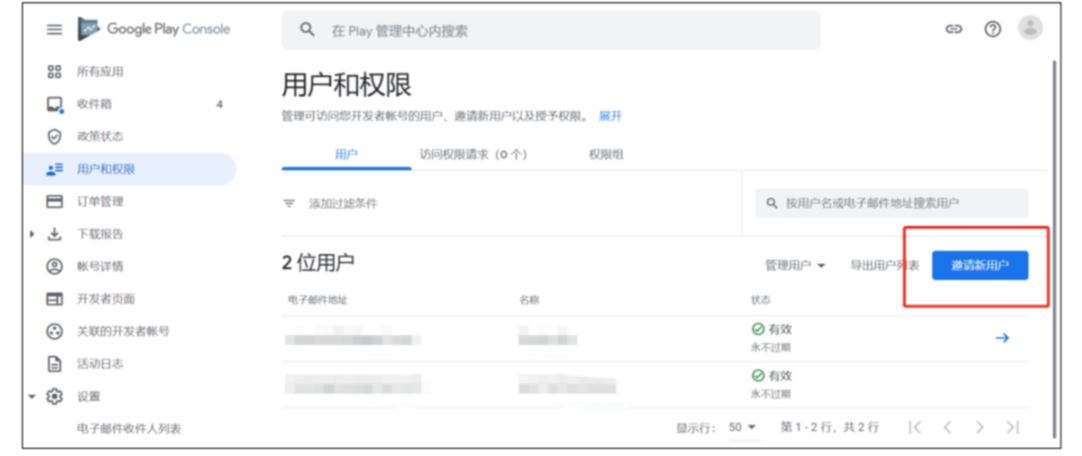This screenshot has height=456, width=1082.
Task: Open the rows-per-page 50 dropdown
Action: click(742, 427)
